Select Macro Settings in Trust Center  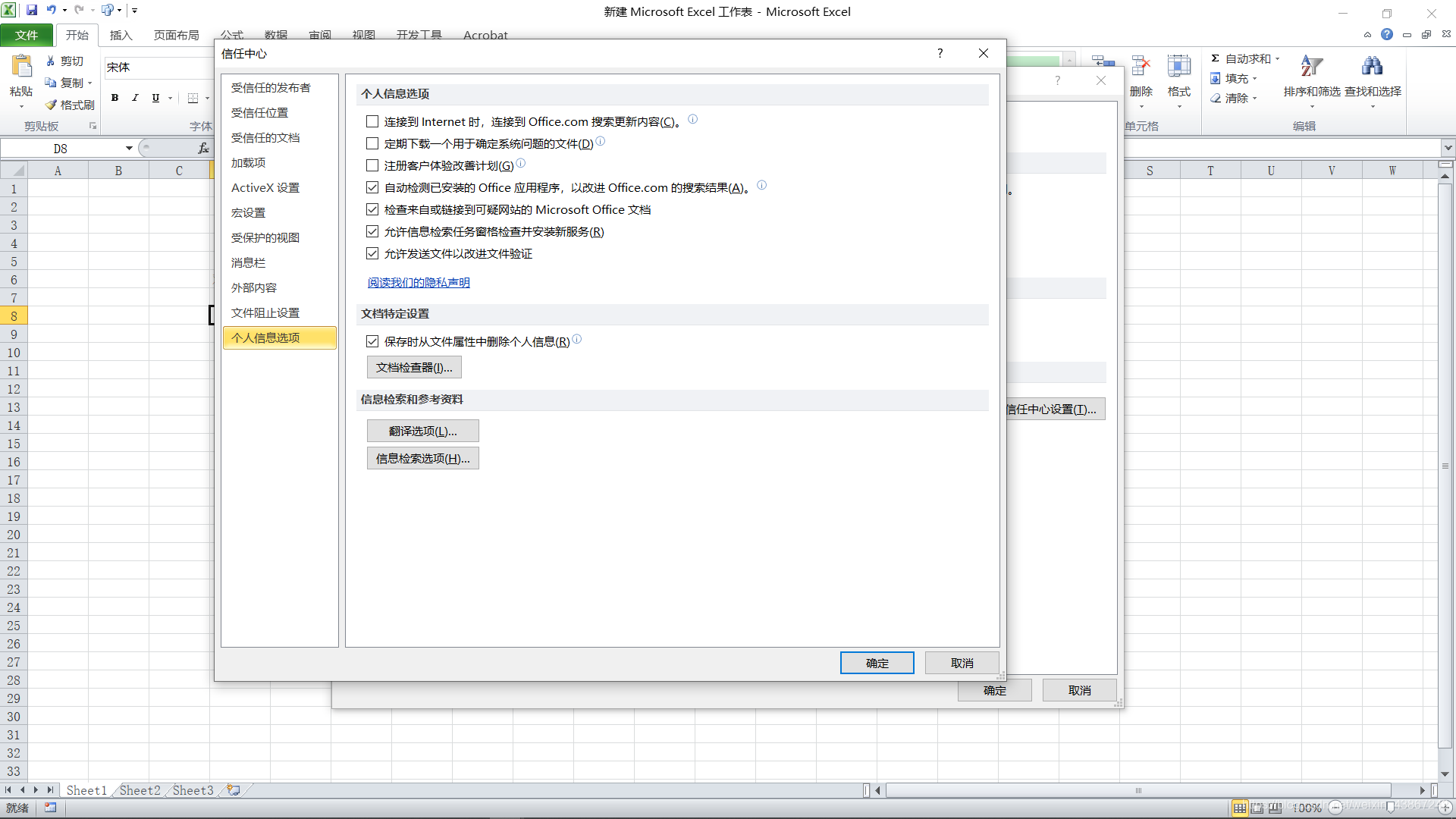(279, 212)
